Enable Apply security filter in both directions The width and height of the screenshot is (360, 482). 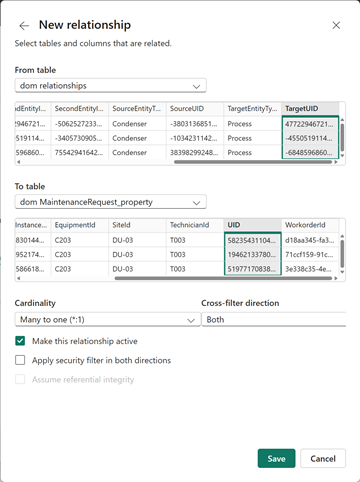(x=20, y=360)
